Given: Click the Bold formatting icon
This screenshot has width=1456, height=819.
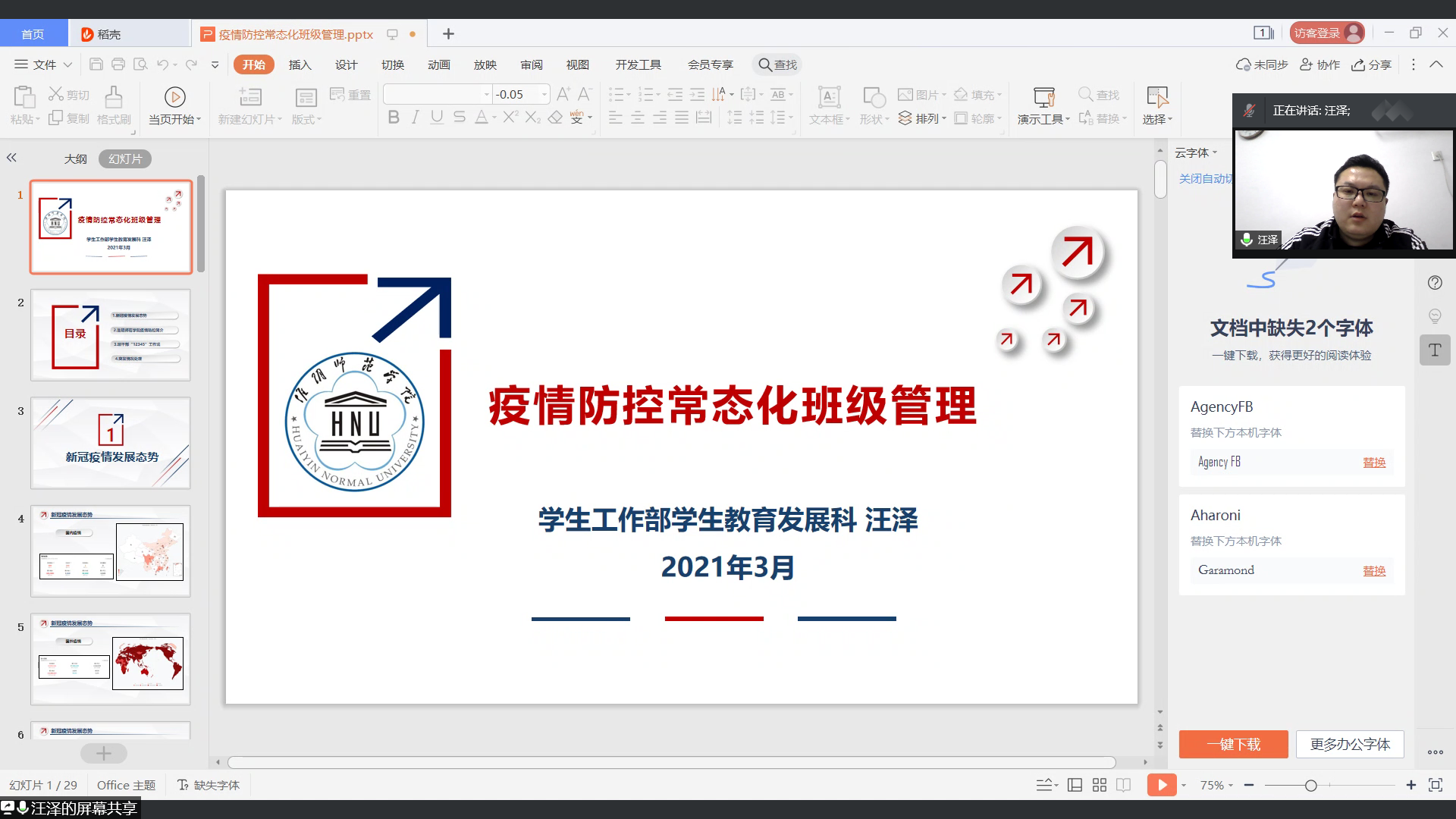Looking at the screenshot, I should (x=394, y=118).
